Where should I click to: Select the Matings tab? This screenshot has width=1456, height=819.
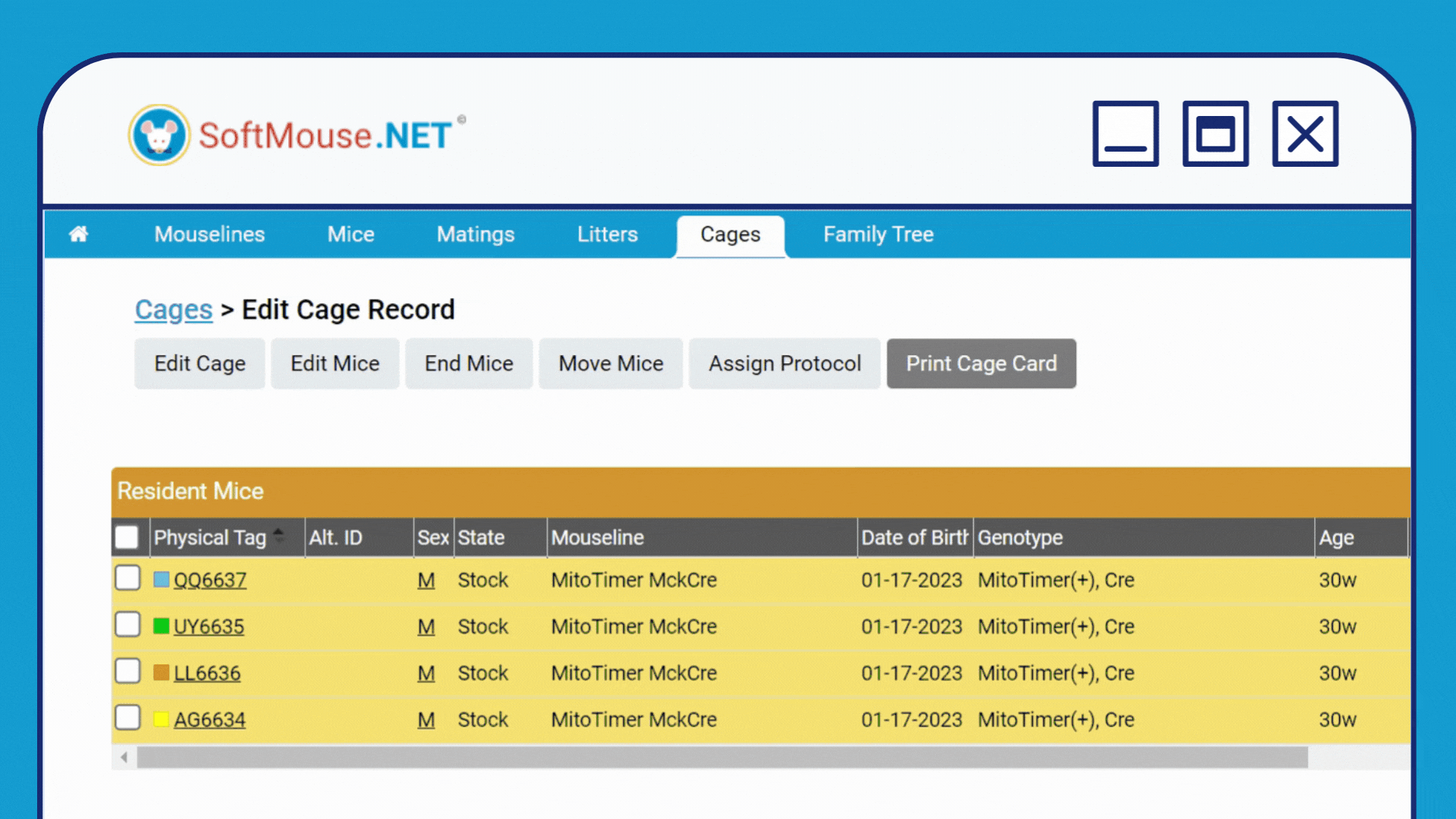click(x=475, y=234)
